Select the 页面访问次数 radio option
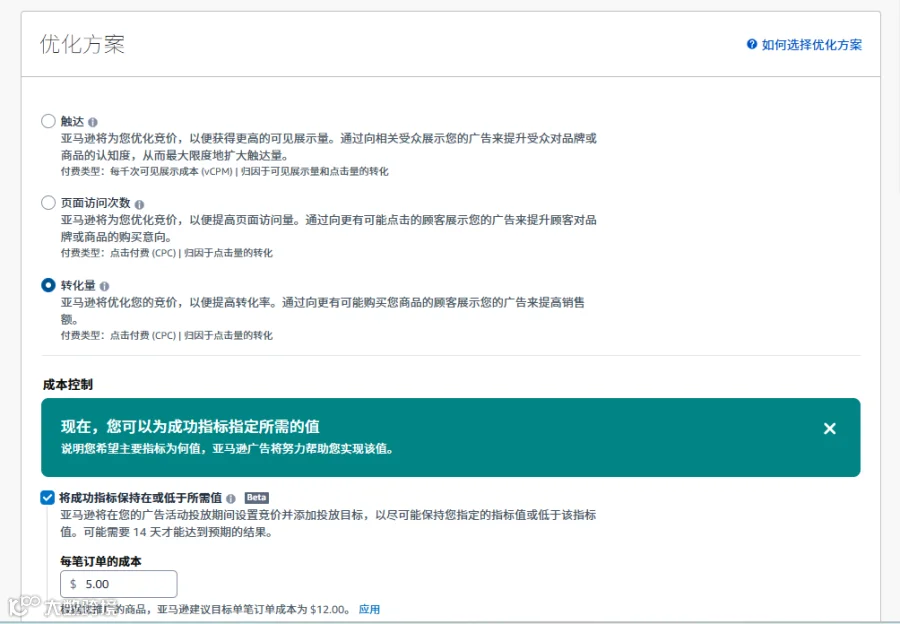The image size is (900, 624). (x=48, y=203)
